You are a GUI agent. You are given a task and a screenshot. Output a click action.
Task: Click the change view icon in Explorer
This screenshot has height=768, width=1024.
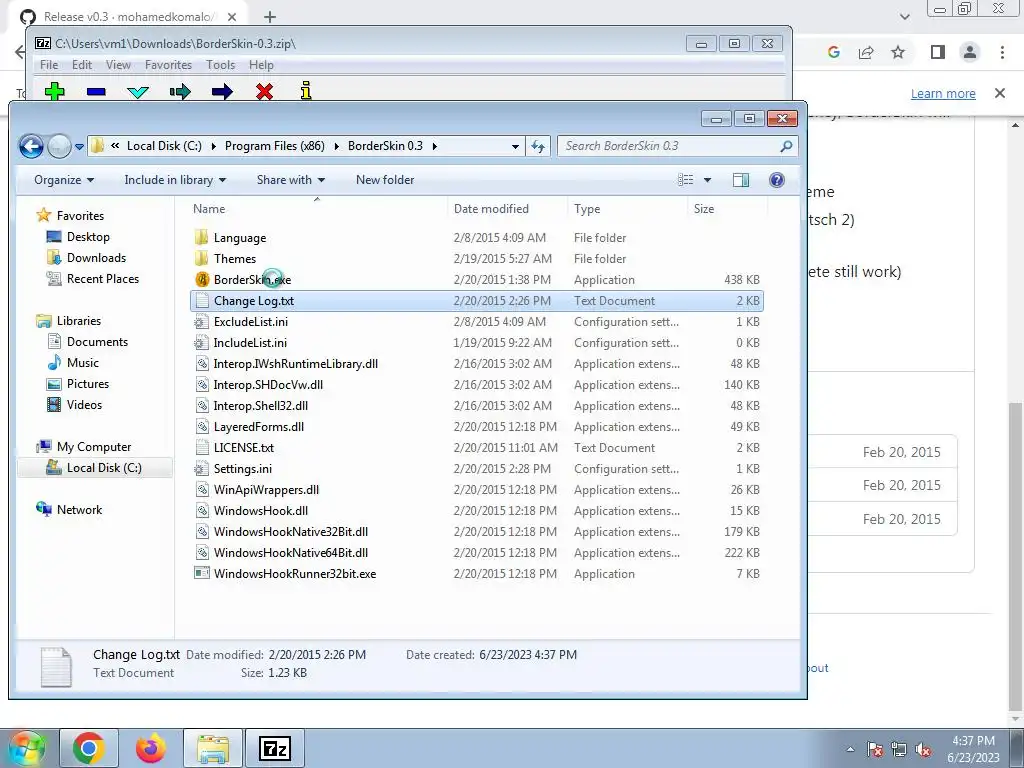click(686, 180)
